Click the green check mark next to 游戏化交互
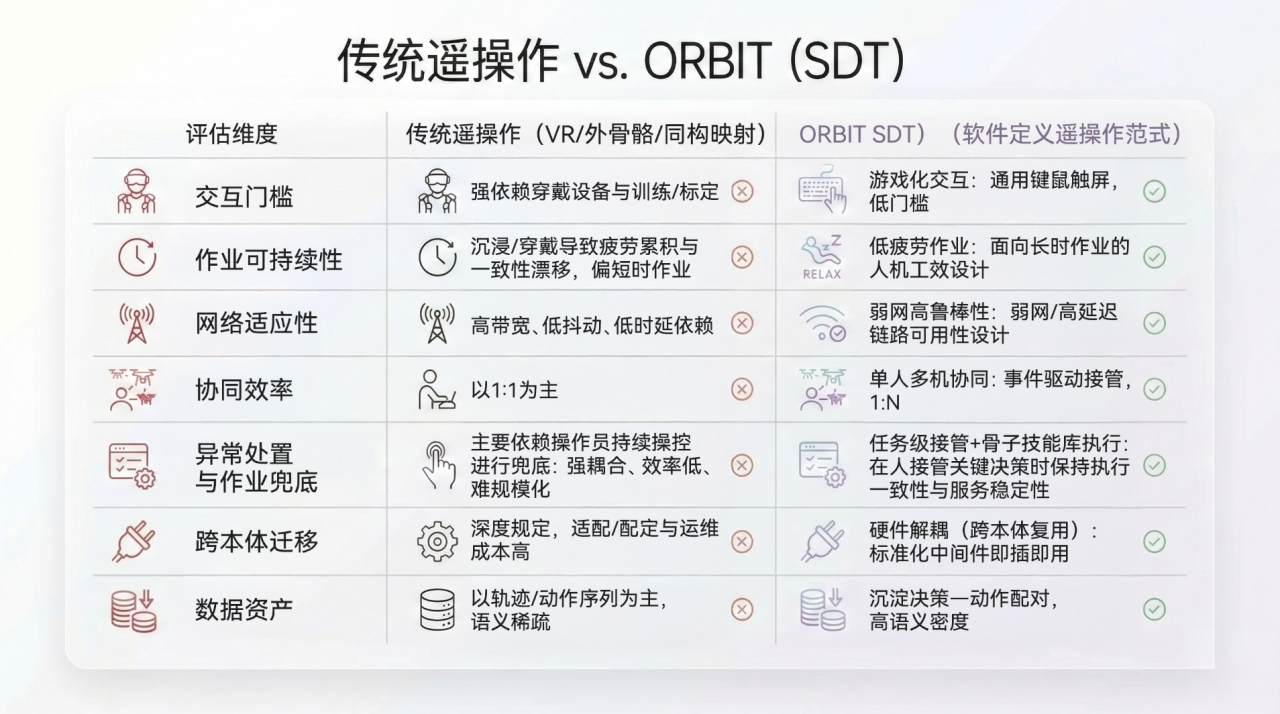The height and width of the screenshot is (714, 1280). coord(1154,192)
